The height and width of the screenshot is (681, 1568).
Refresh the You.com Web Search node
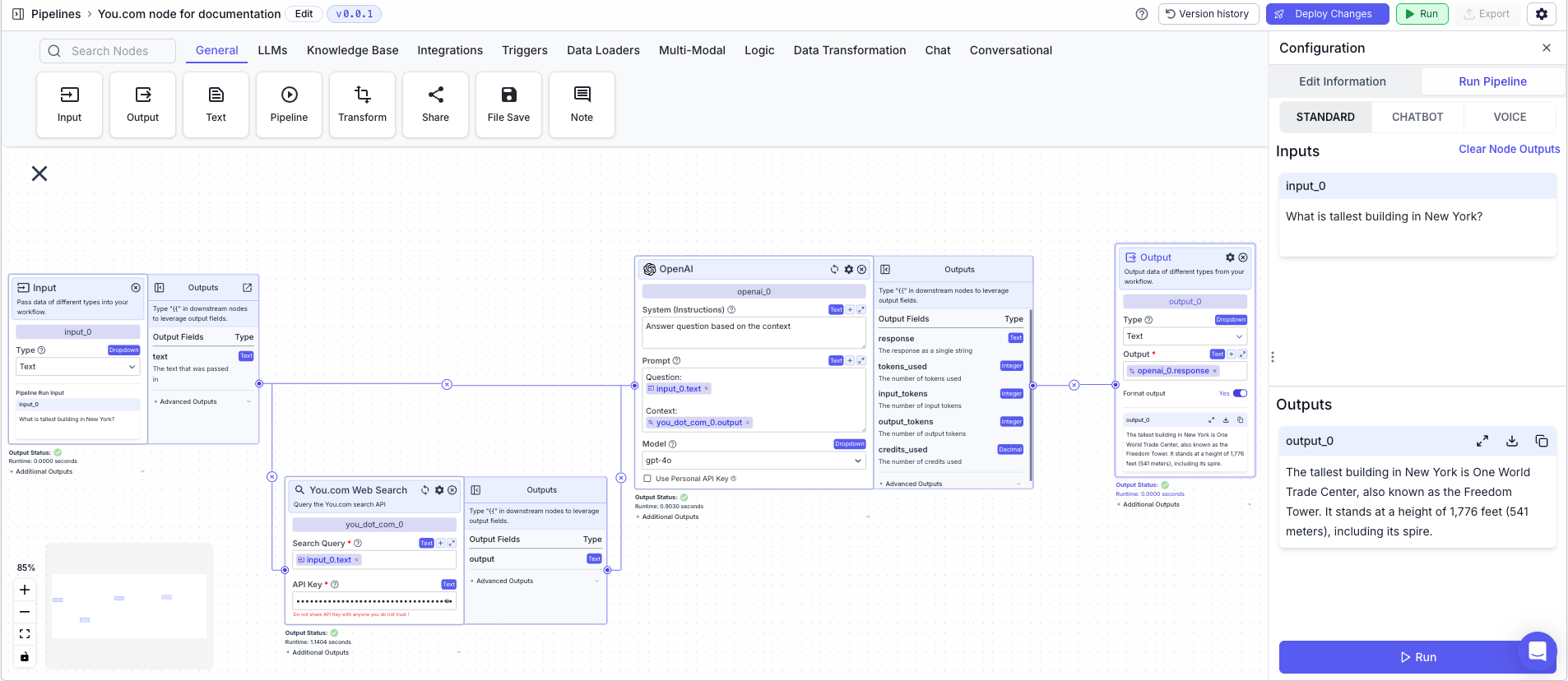(425, 489)
